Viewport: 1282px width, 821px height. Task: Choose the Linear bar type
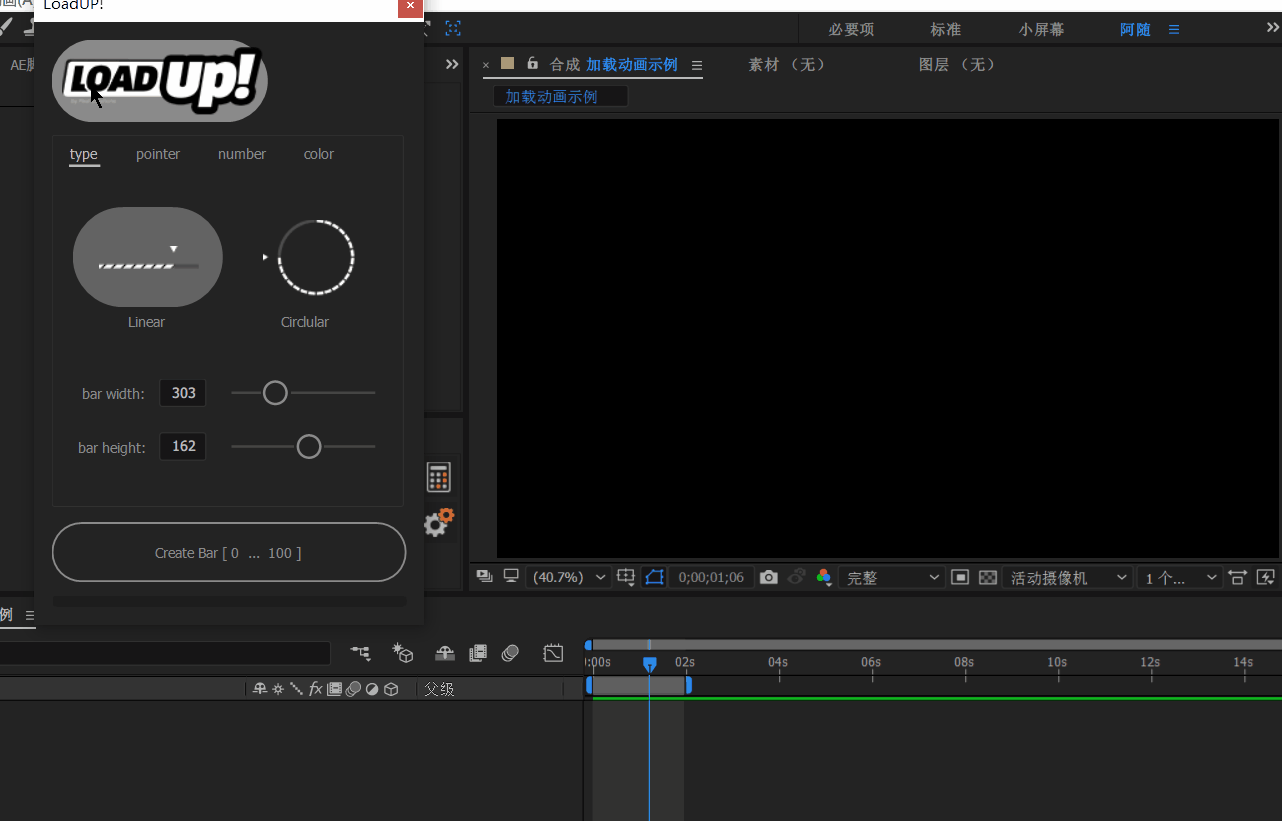(x=148, y=257)
